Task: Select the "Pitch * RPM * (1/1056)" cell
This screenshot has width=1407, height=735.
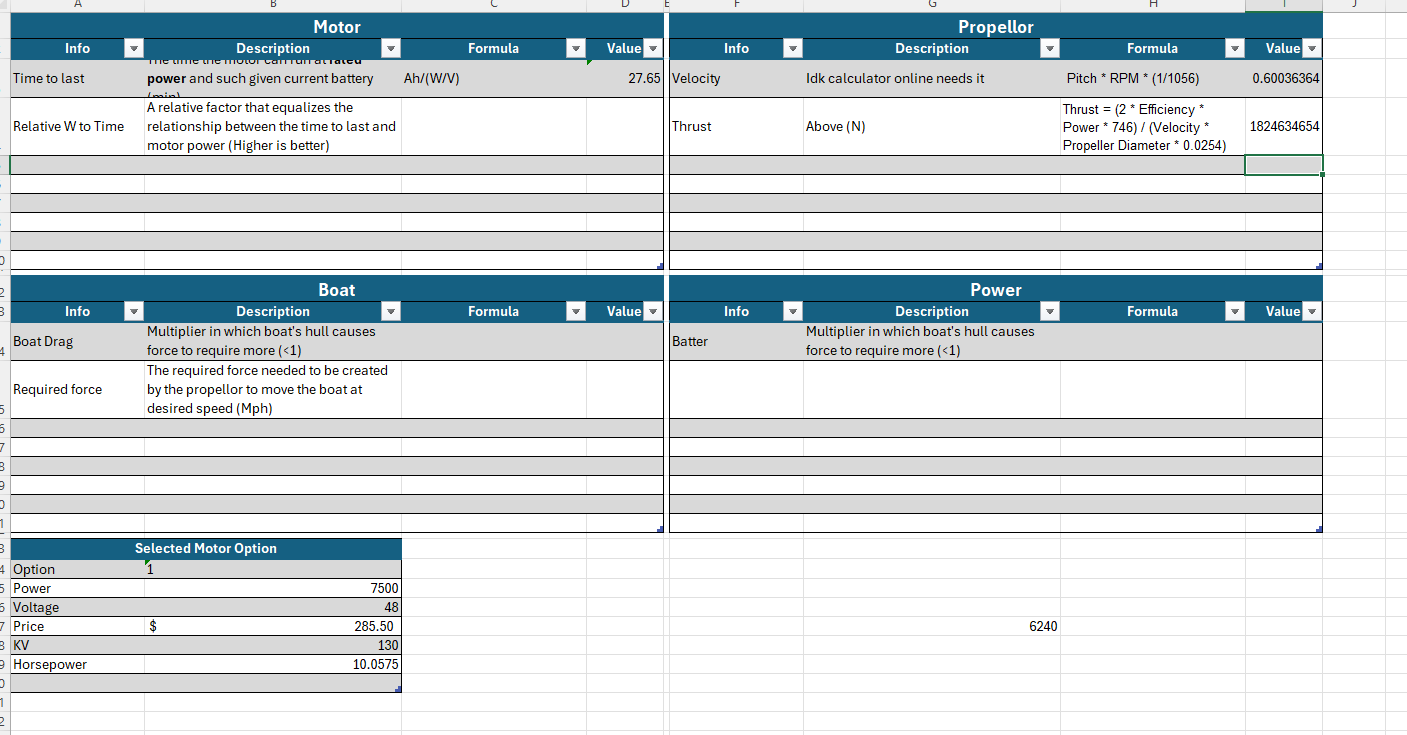Action: click(1152, 78)
